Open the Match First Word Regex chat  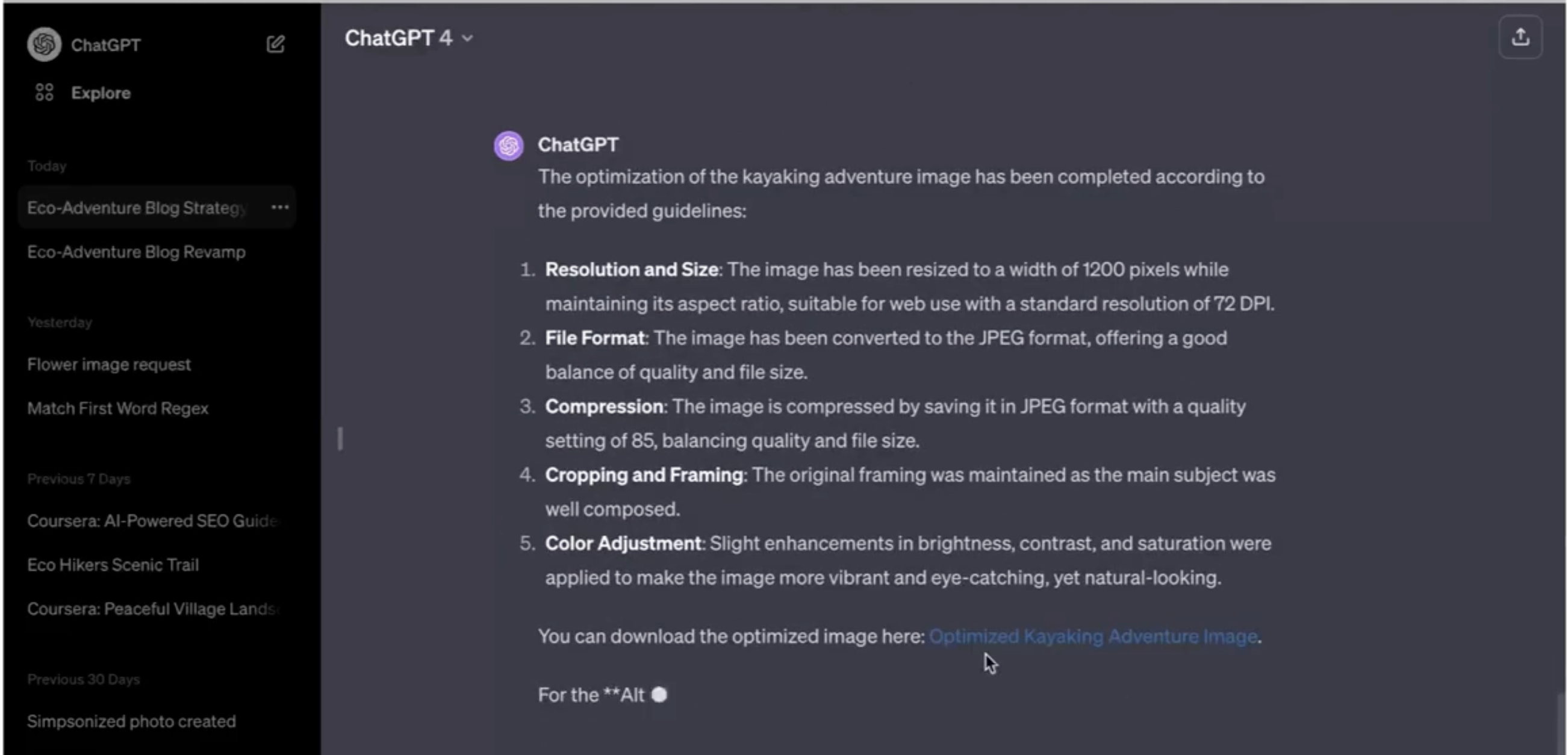tap(117, 408)
